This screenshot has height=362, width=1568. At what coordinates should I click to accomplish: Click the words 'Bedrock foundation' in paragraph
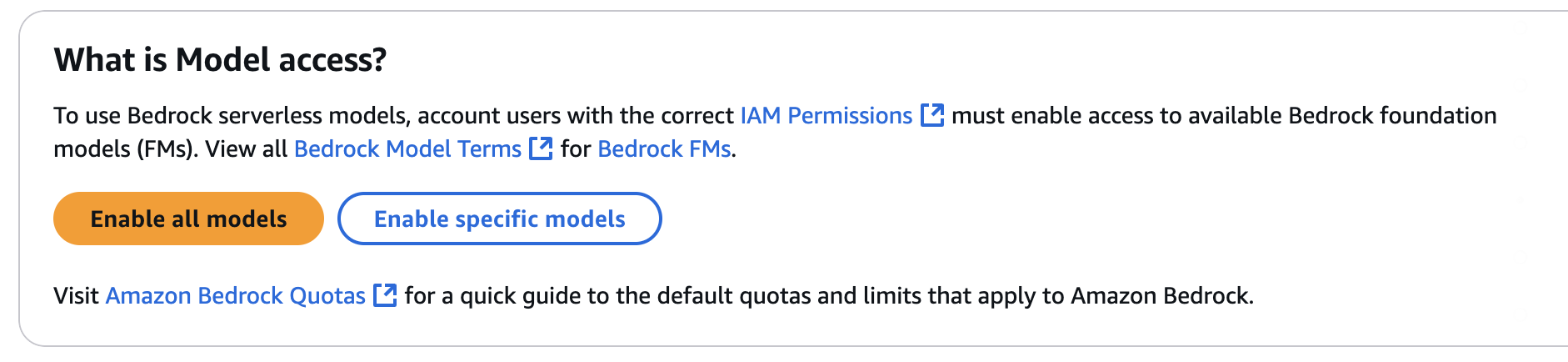(x=1392, y=115)
